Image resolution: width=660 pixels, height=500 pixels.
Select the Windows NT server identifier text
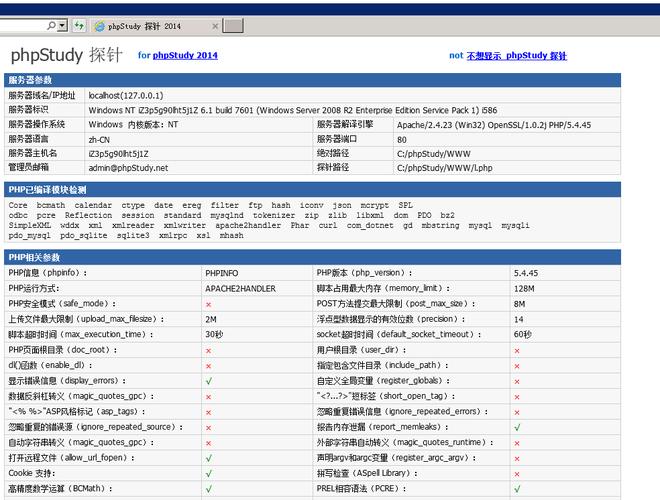293,110
